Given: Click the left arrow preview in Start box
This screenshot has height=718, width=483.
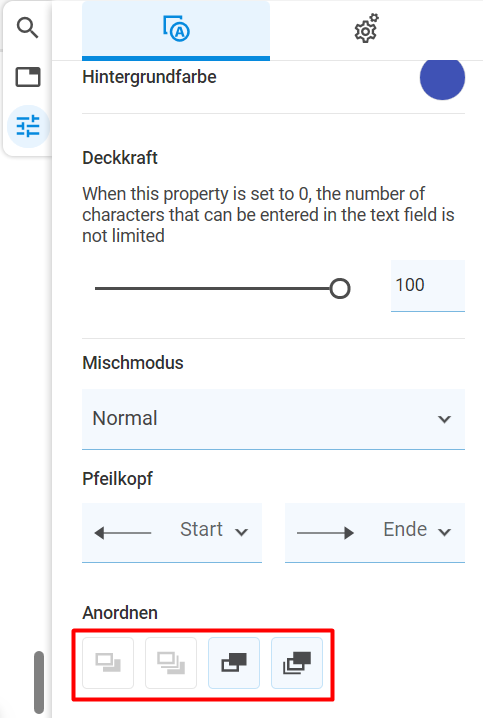Looking at the screenshot, I should (x=123, y=533).
